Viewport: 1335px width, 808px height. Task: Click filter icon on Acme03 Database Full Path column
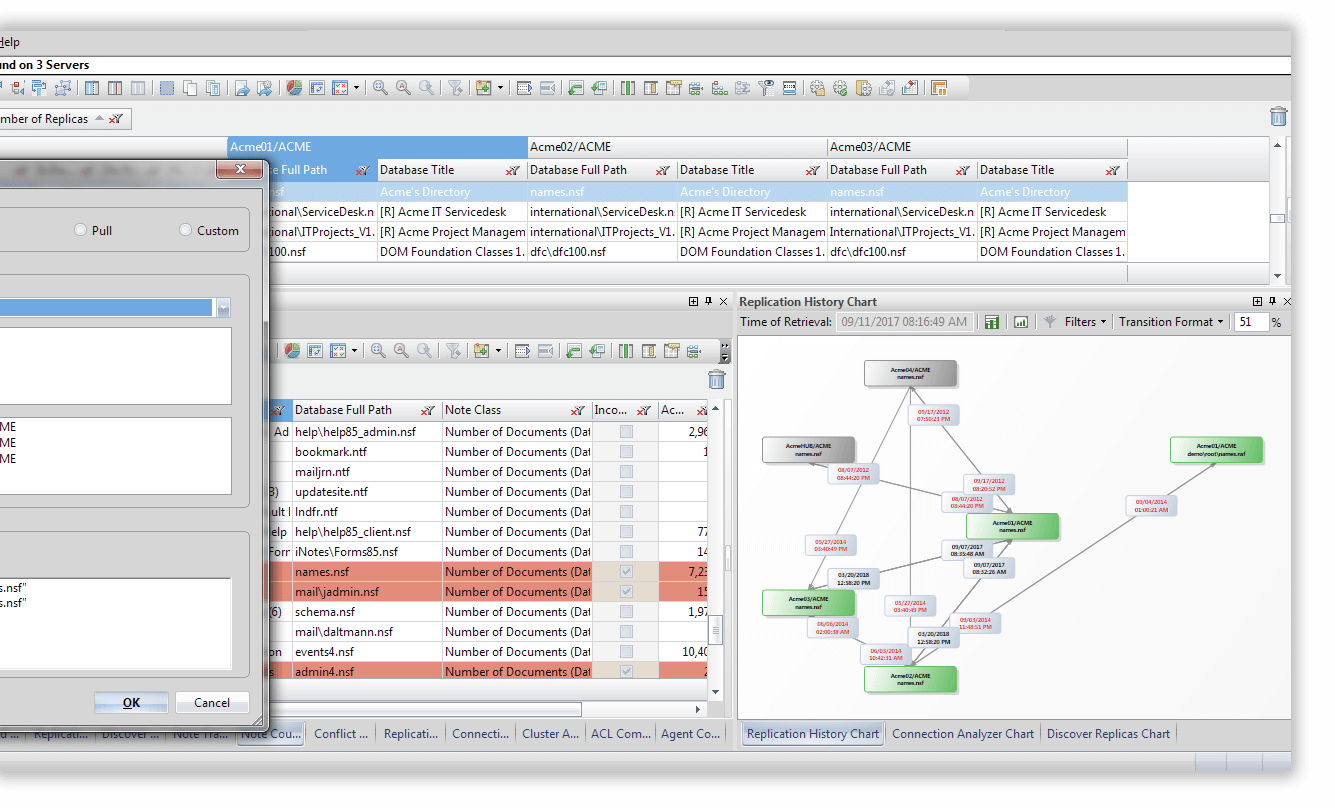[x=962, y=170]
